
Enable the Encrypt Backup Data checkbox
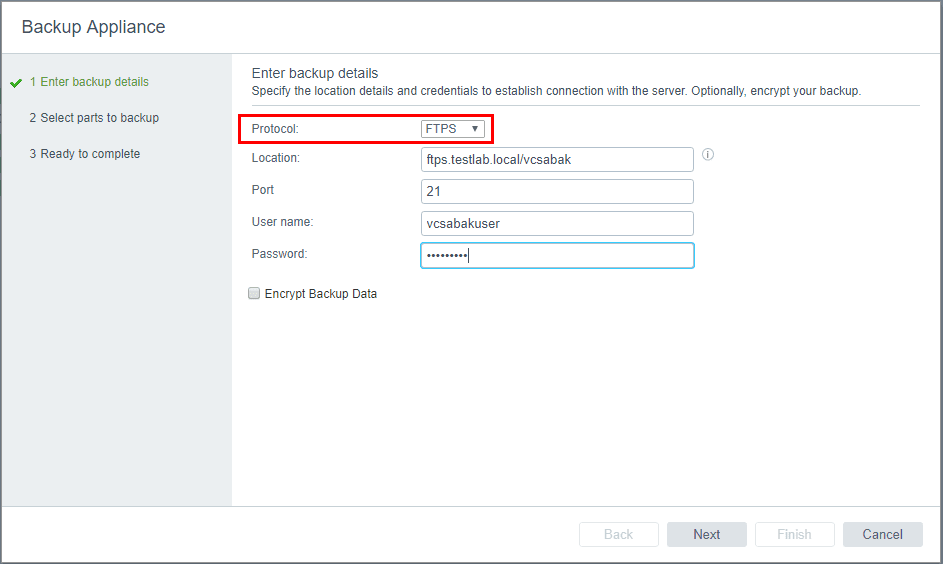tap(254, 294)
